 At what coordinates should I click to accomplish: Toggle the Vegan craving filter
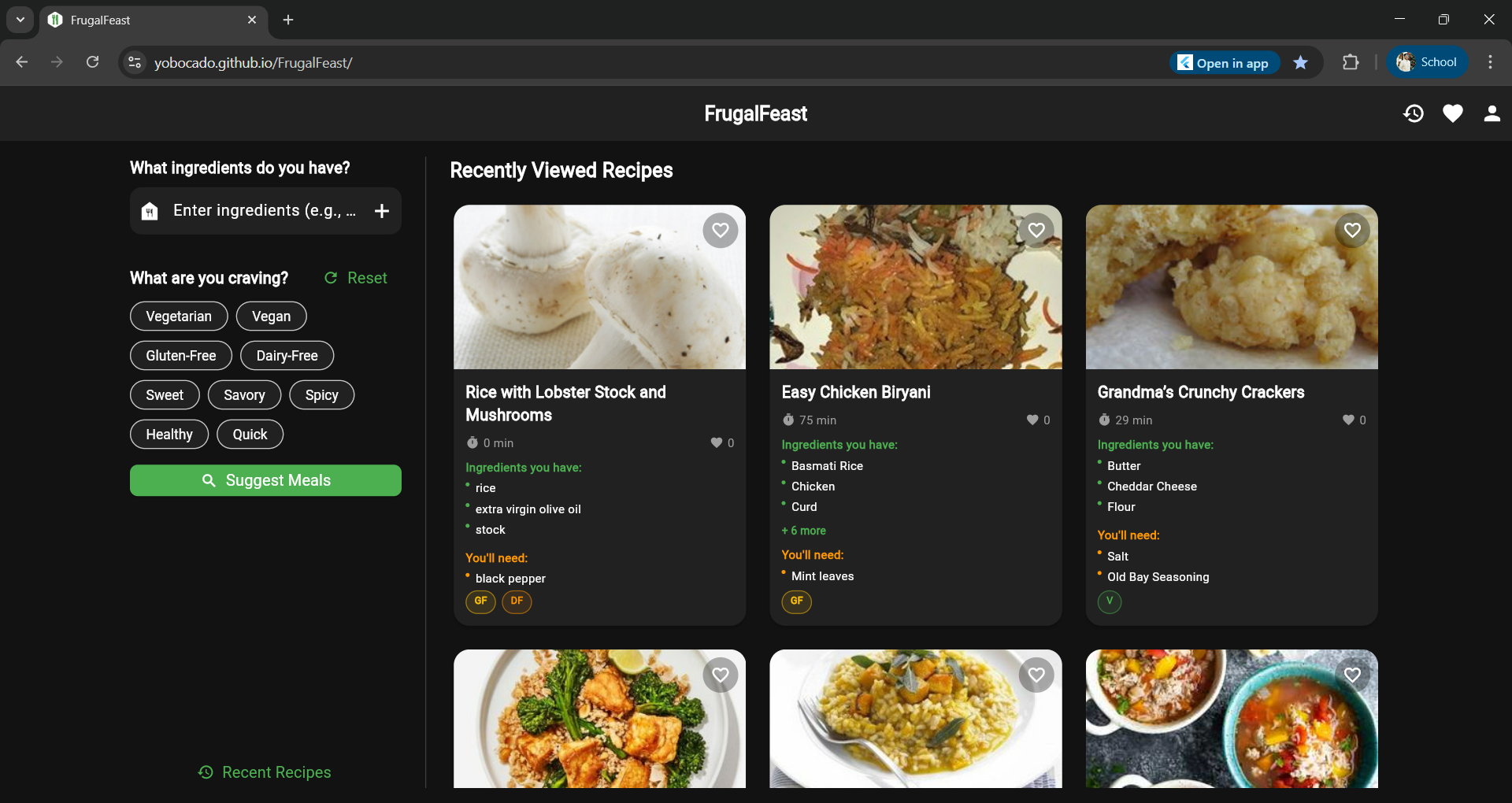click(272, 316)
